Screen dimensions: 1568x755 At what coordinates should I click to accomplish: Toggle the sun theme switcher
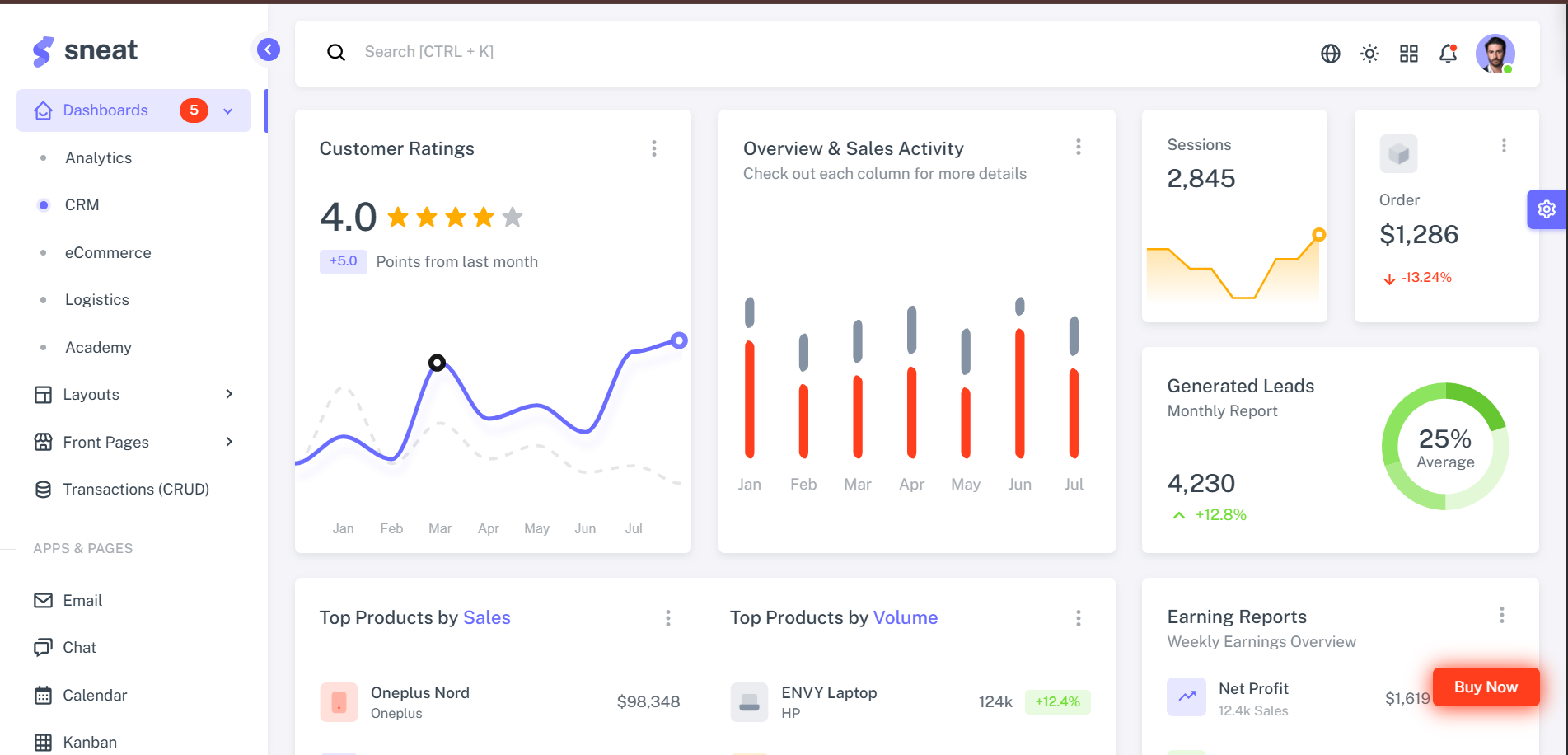pyautogui.click(x=1369, y=54)
